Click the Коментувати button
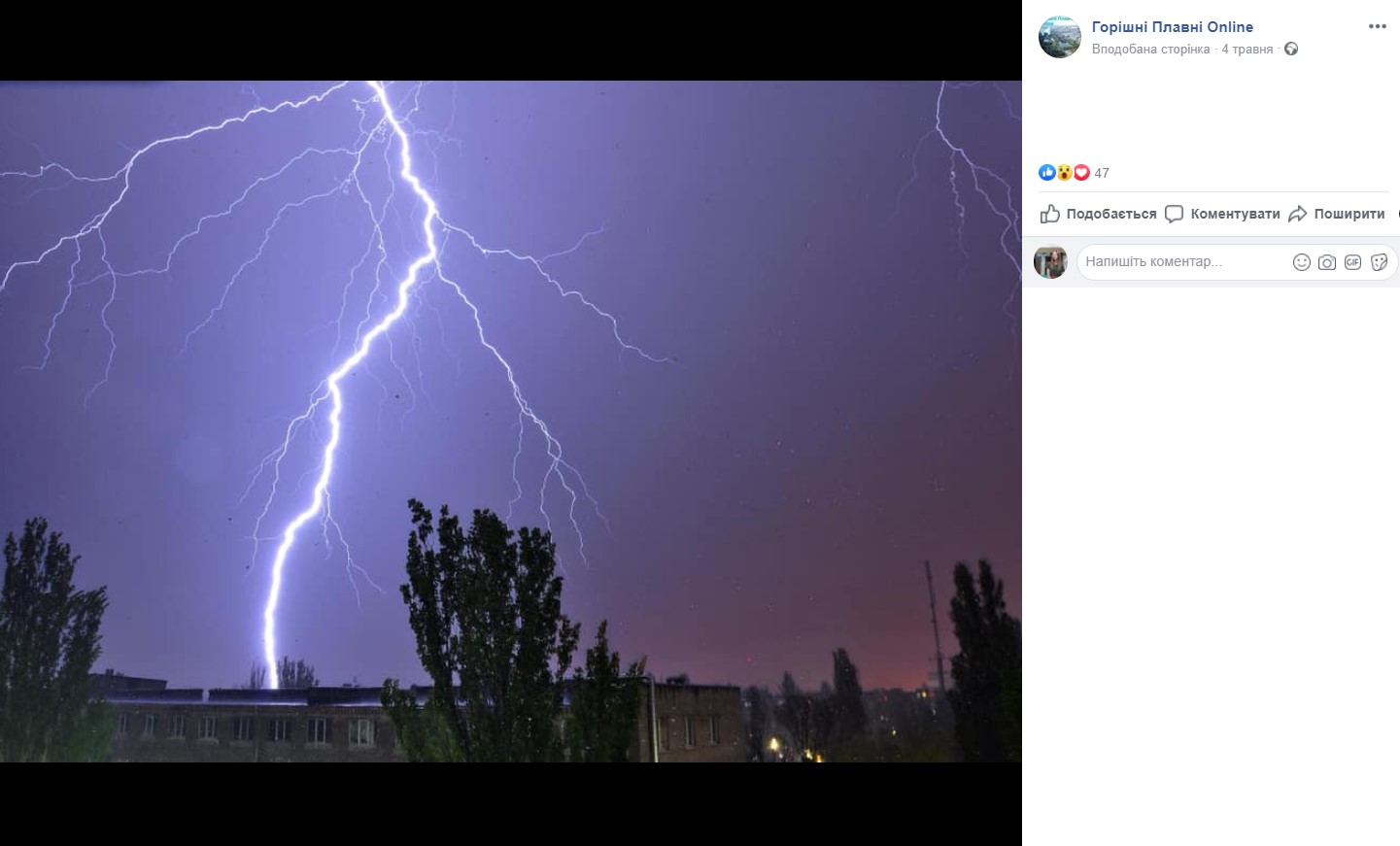Screen dimensions: 1400x846 (x=1222, y=214)
